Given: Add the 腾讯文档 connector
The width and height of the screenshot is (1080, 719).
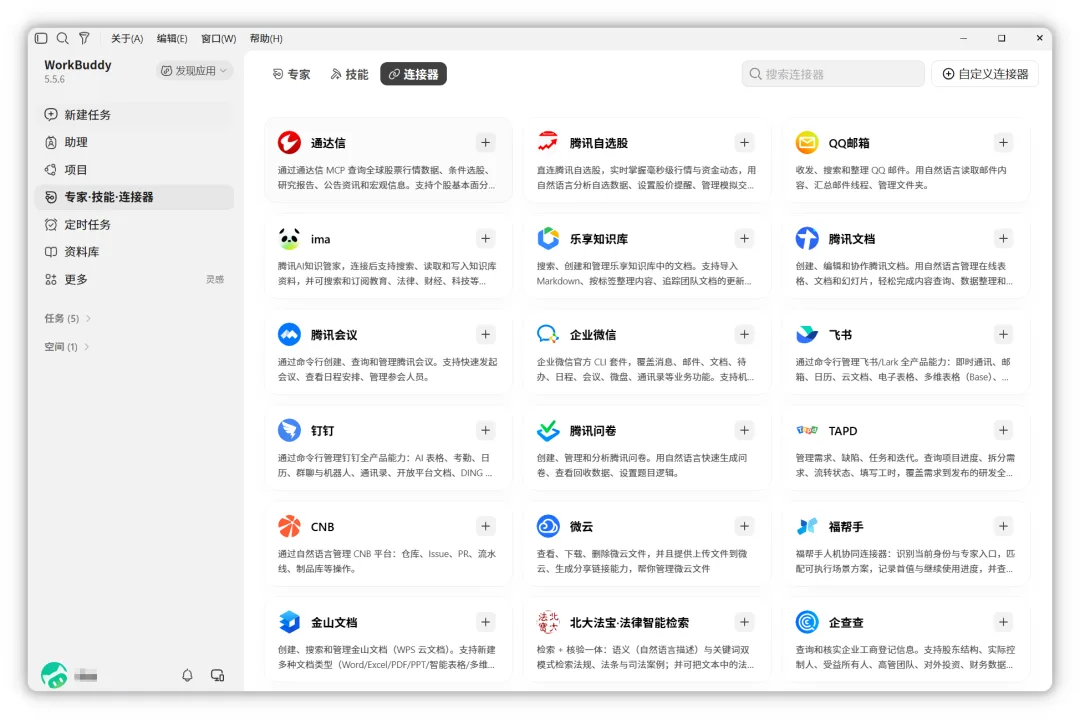Looking at the screenshot, I should pyautogui.click(x=1004, y=238).
